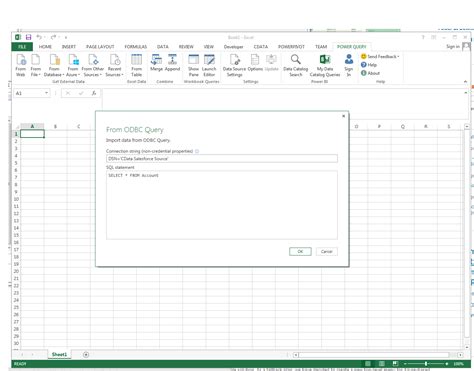Open the FILE tab

(x=22, y=47)
